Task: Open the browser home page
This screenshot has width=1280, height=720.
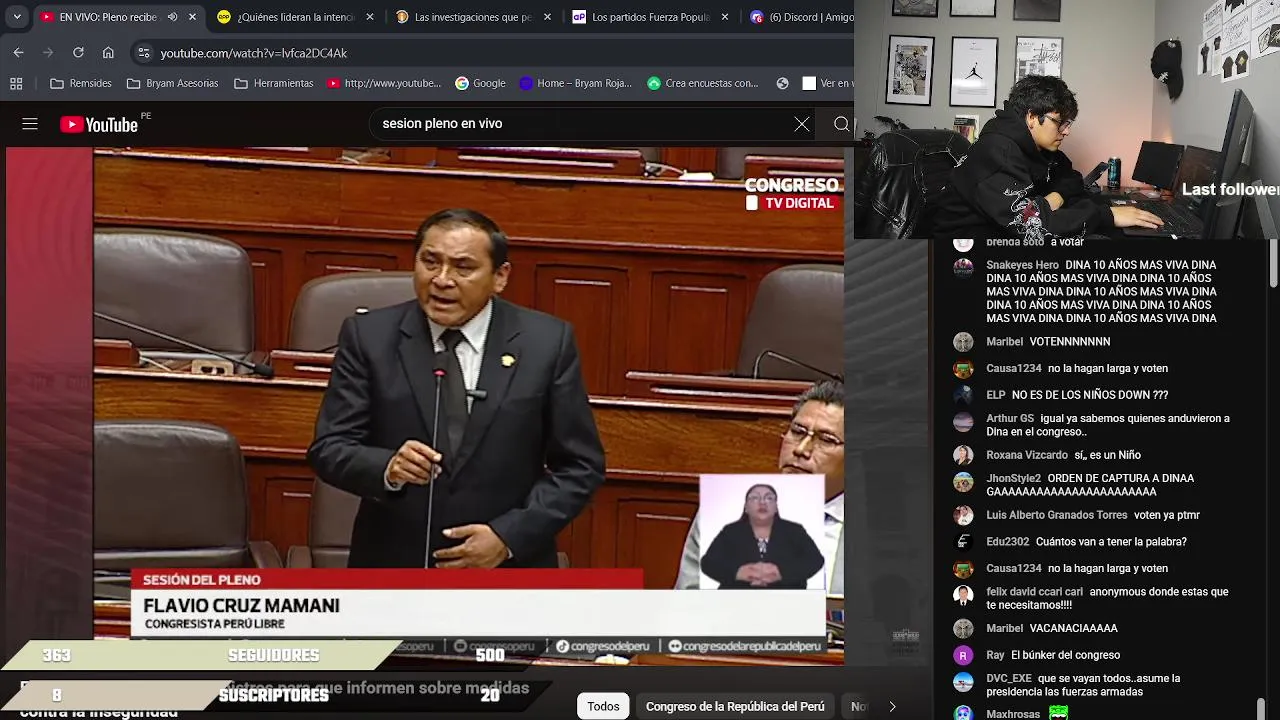Action: pyautogui.click(x=108, y=53)
